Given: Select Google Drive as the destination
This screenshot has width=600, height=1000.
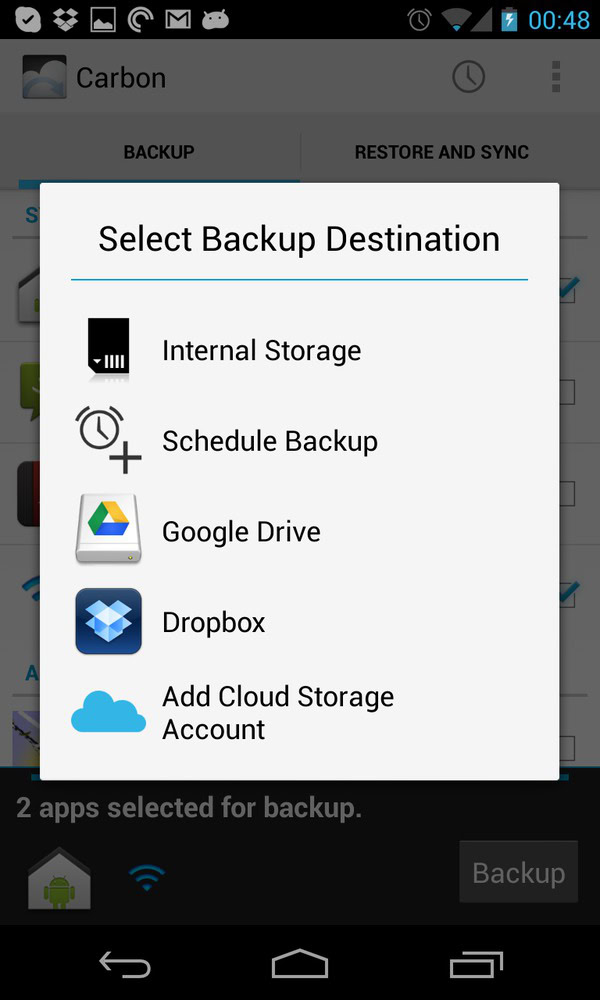Looking at the screenshot, I should pyautogui.click(x=241, y=531).
